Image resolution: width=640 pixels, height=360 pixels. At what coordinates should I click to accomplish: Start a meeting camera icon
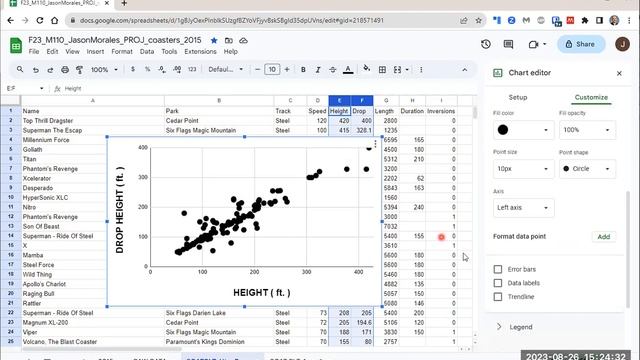[x=533, y=44]
